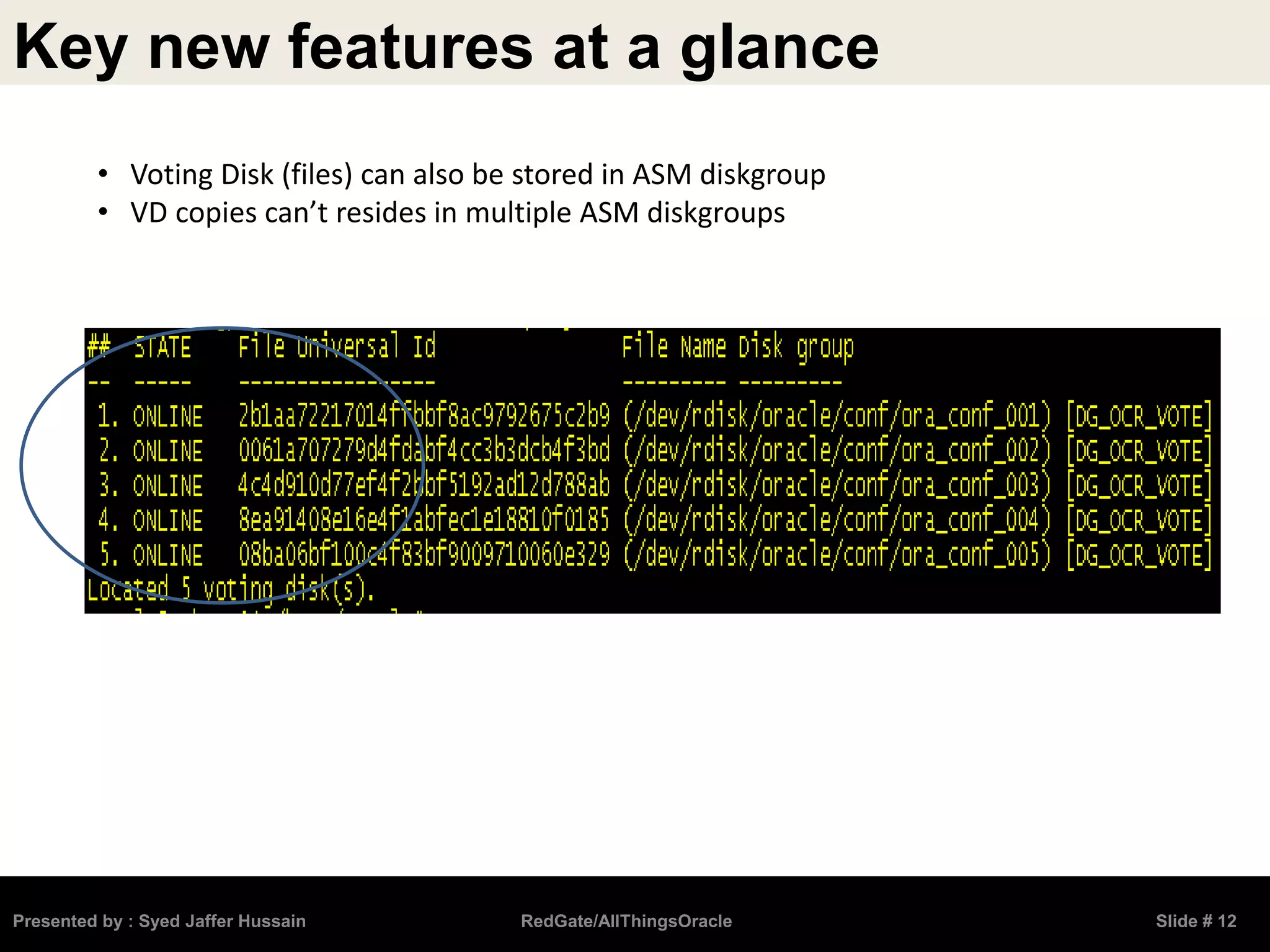1270x952 pixels.
Task: Click the 'File Universal Id' column header
Action: [337, 346]
